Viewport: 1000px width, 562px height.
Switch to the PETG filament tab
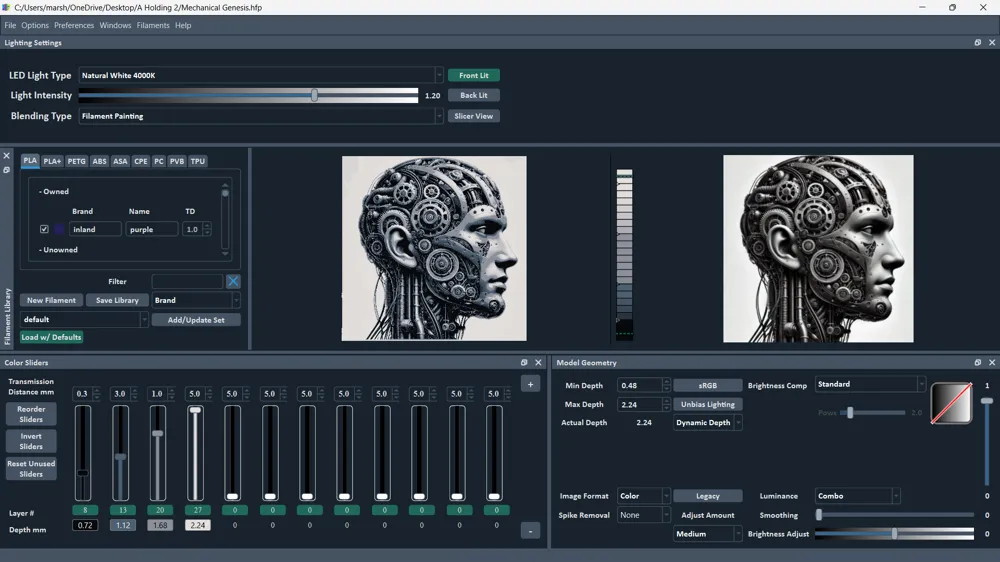pos(76,161)
